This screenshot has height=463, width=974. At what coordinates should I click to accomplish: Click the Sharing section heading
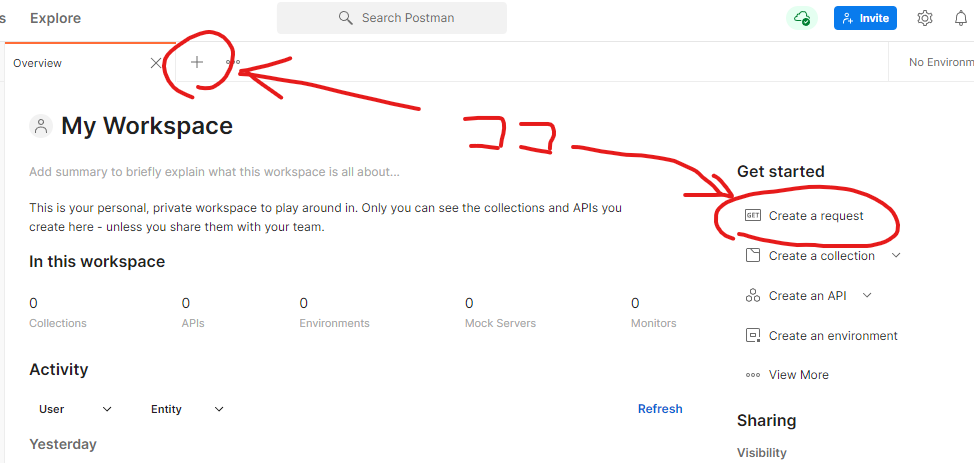tap(767, 421)
